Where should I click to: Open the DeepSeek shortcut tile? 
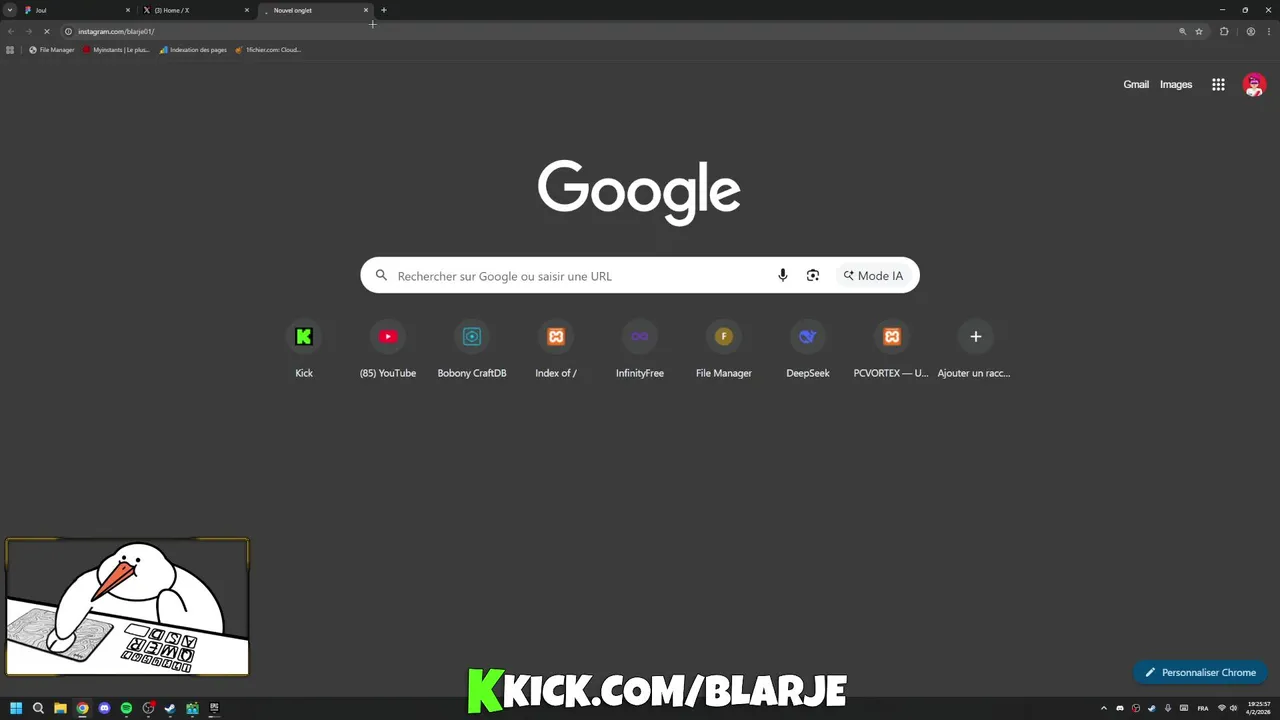[808, 349]
